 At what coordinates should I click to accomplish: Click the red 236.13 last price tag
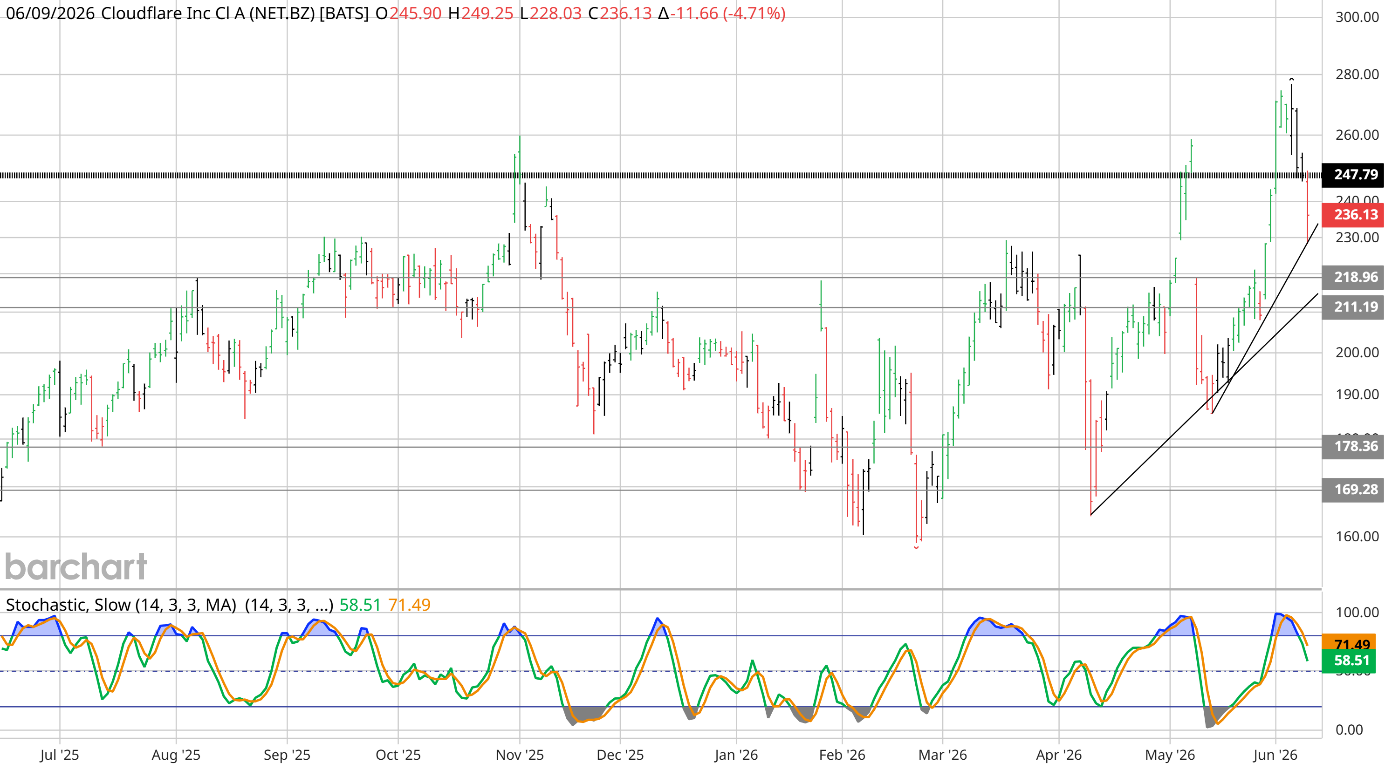coord(1353,214)
